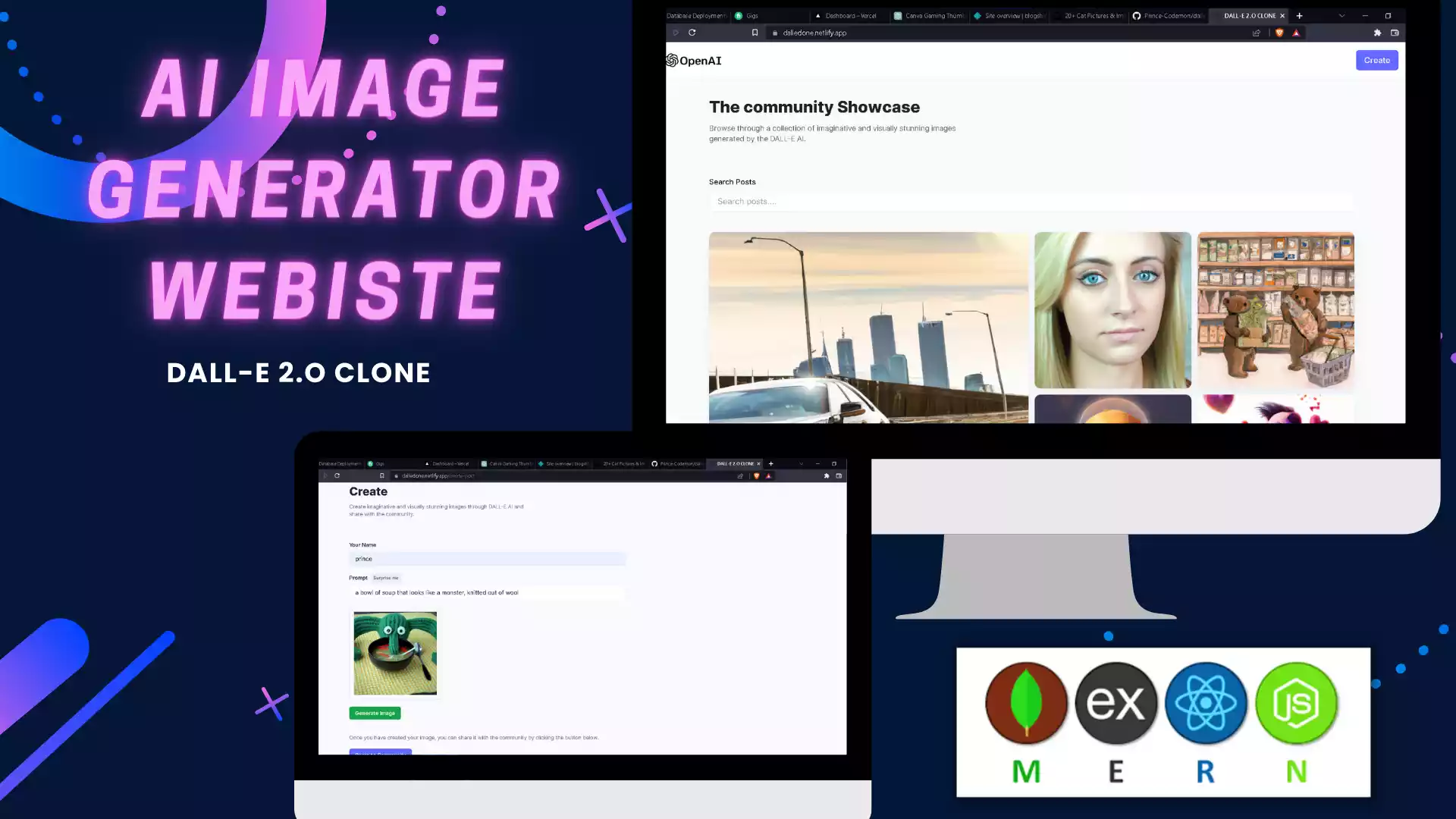Switch to Canva Gaming tab in Create page browser

click(507, 463)
